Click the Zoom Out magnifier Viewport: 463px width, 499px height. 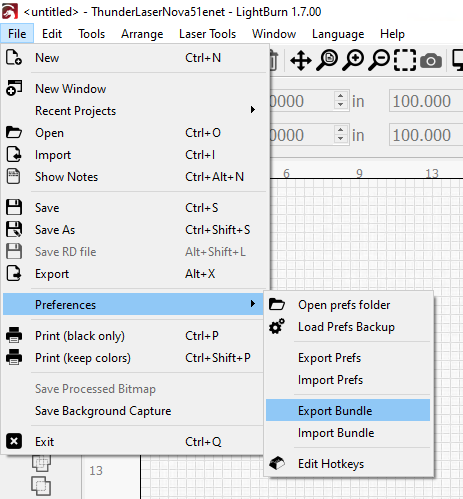[x=379, y=60]
